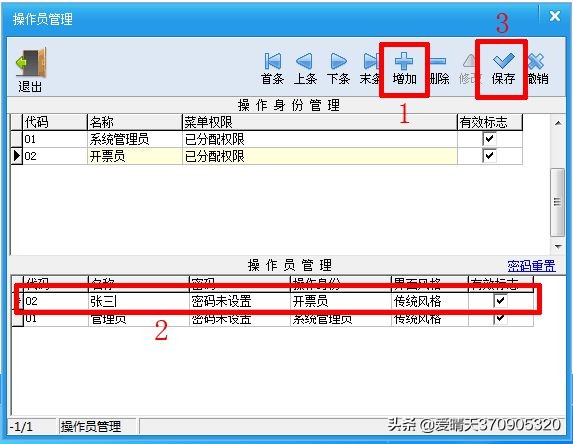Click the row selector of 开票员 row

click(17, 156)
